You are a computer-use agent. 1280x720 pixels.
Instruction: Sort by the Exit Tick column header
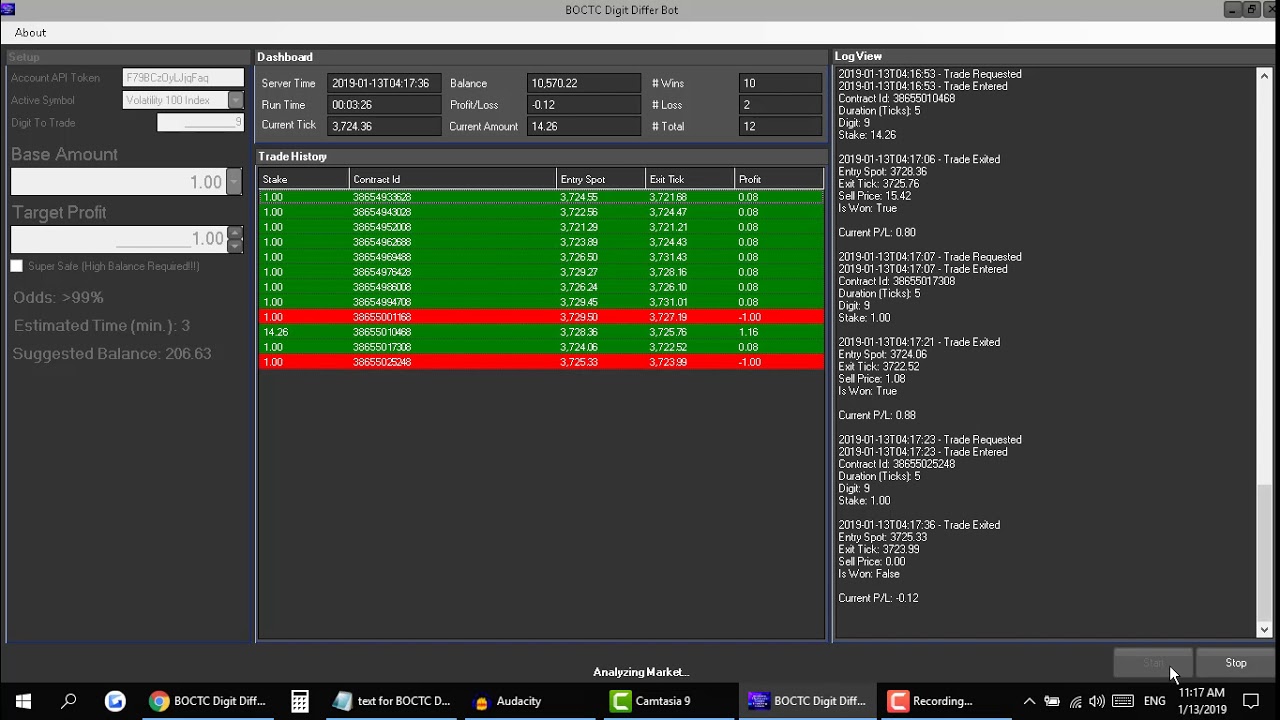pyautogui.click(x=690, y=180)
